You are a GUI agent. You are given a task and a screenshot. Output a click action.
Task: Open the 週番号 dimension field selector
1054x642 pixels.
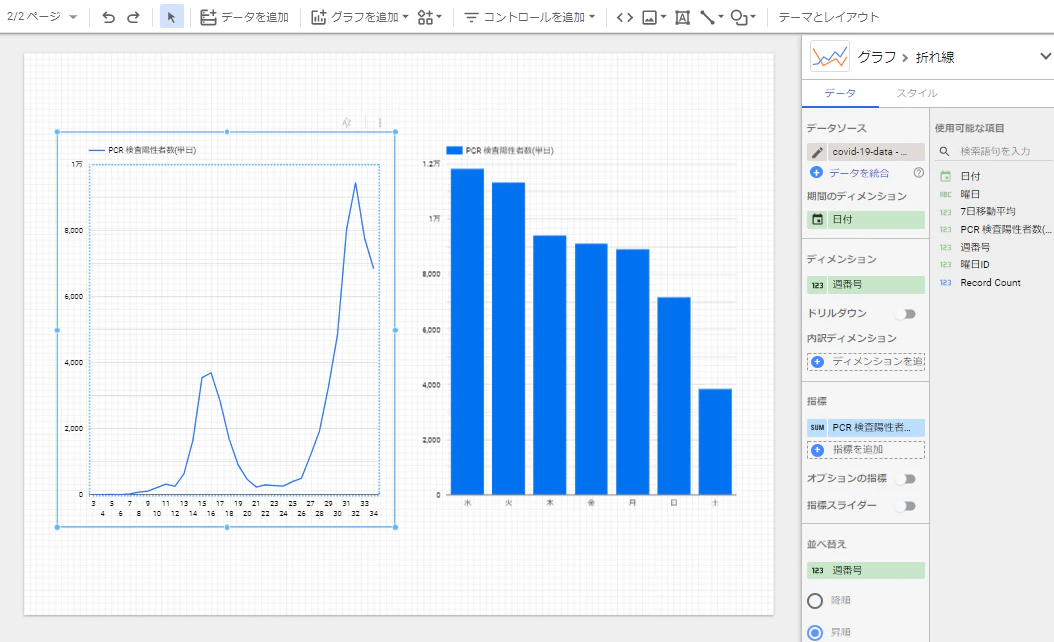pos(866,285)
